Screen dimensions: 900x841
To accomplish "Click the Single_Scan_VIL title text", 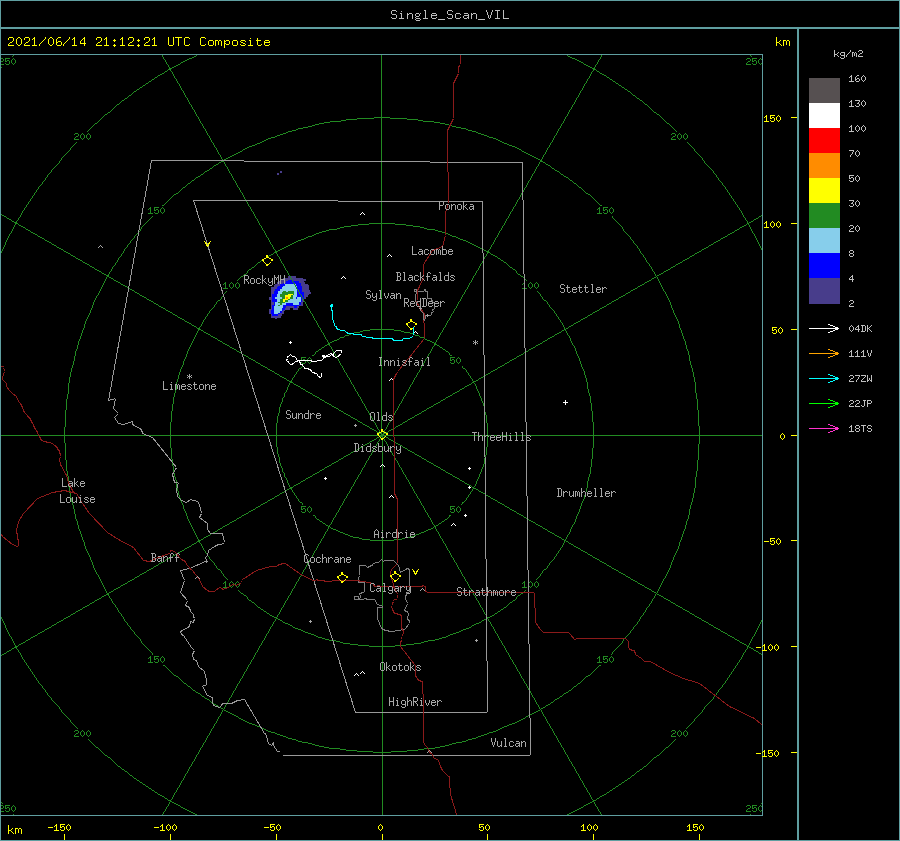I will pyautogui.click(x=449, y=15).
